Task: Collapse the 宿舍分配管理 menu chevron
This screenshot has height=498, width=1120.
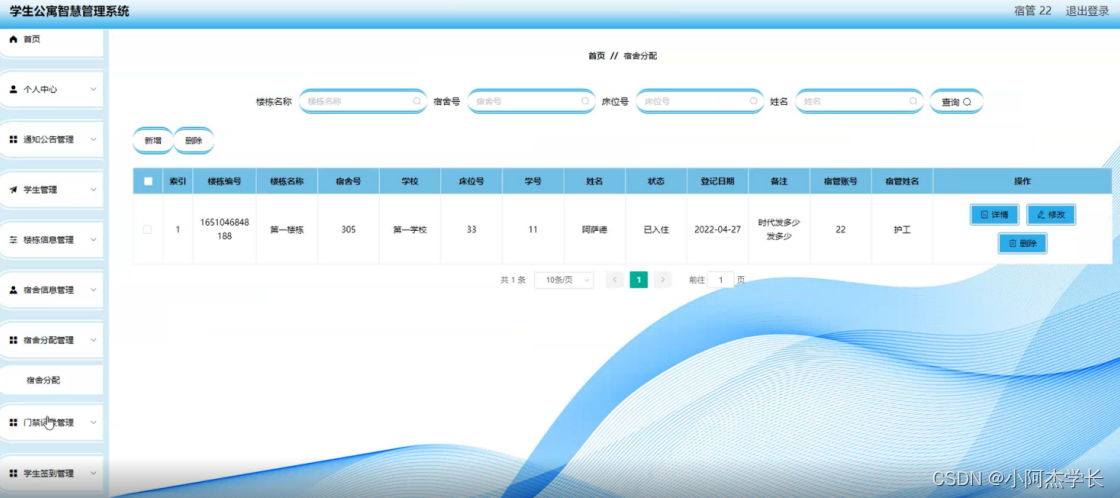Action: tap(93, 340)
